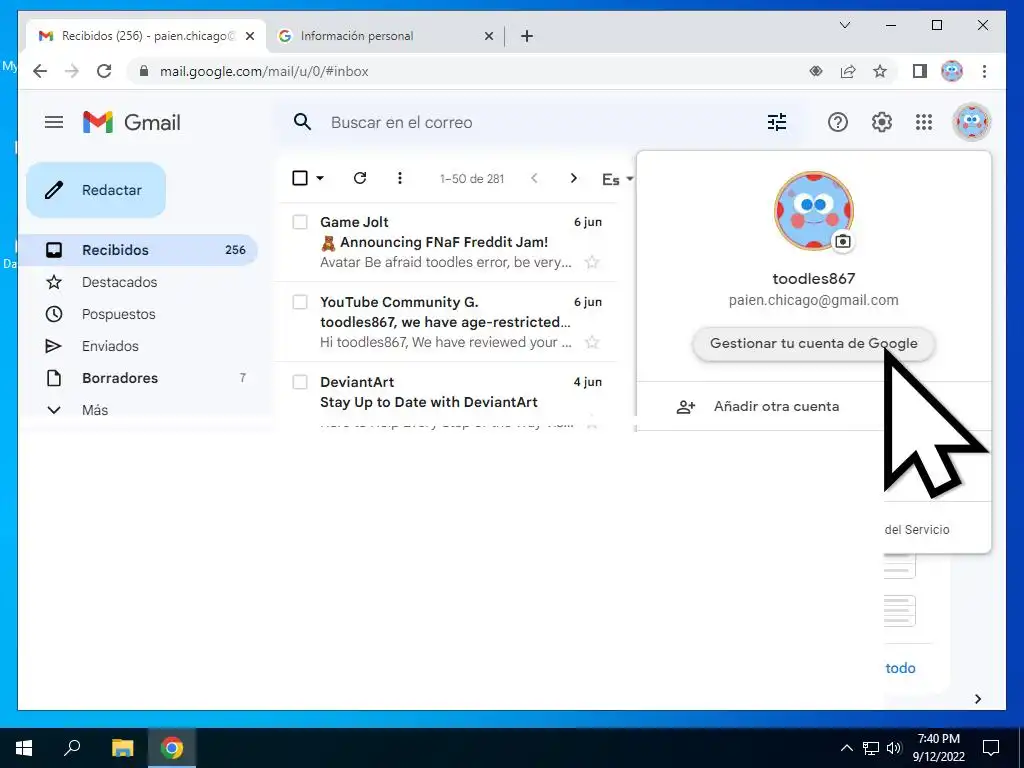Click the Gmail logo
This screenshot has width=1024, height=768.
(x=131, y=122)
